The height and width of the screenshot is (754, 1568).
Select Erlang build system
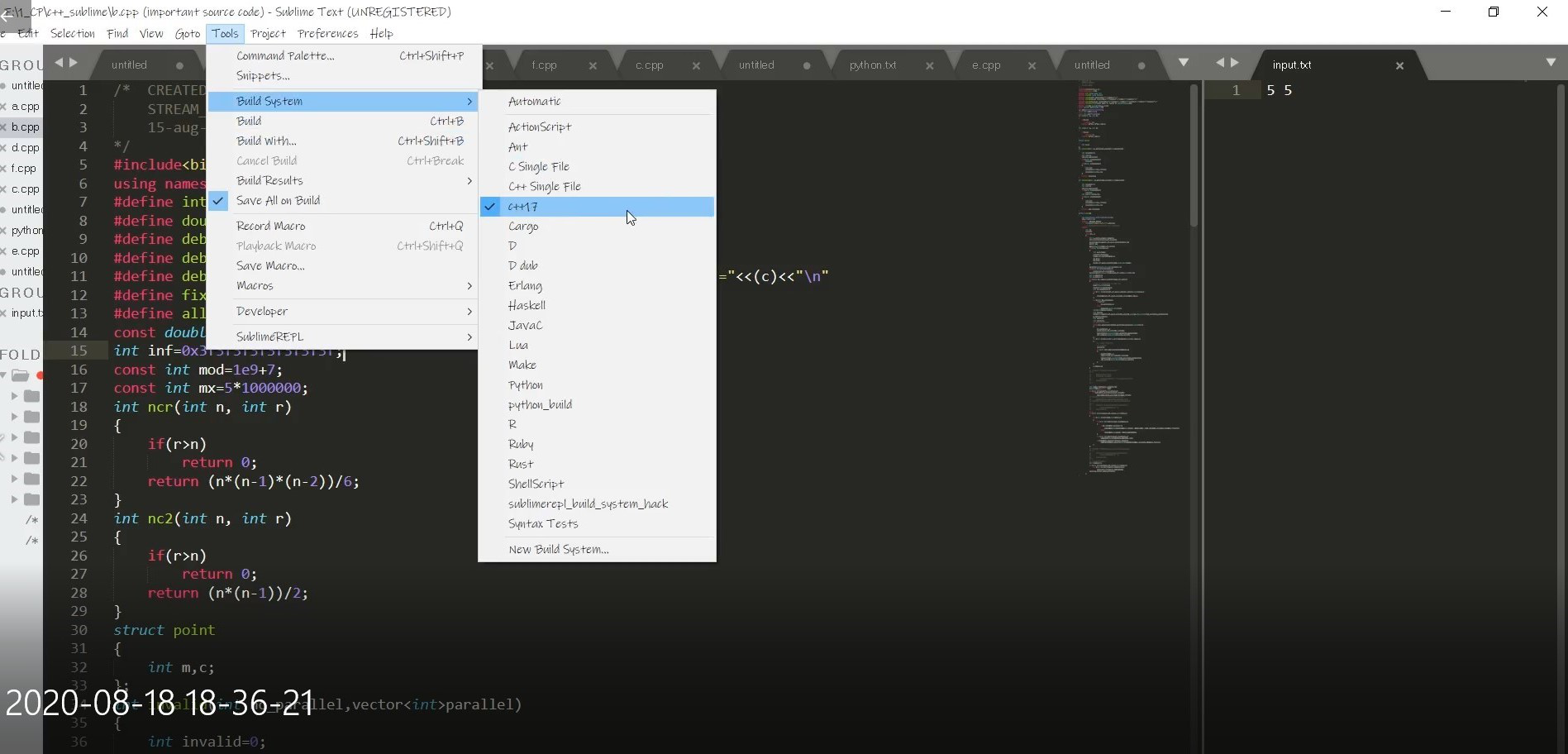click(x=597, y=285)
